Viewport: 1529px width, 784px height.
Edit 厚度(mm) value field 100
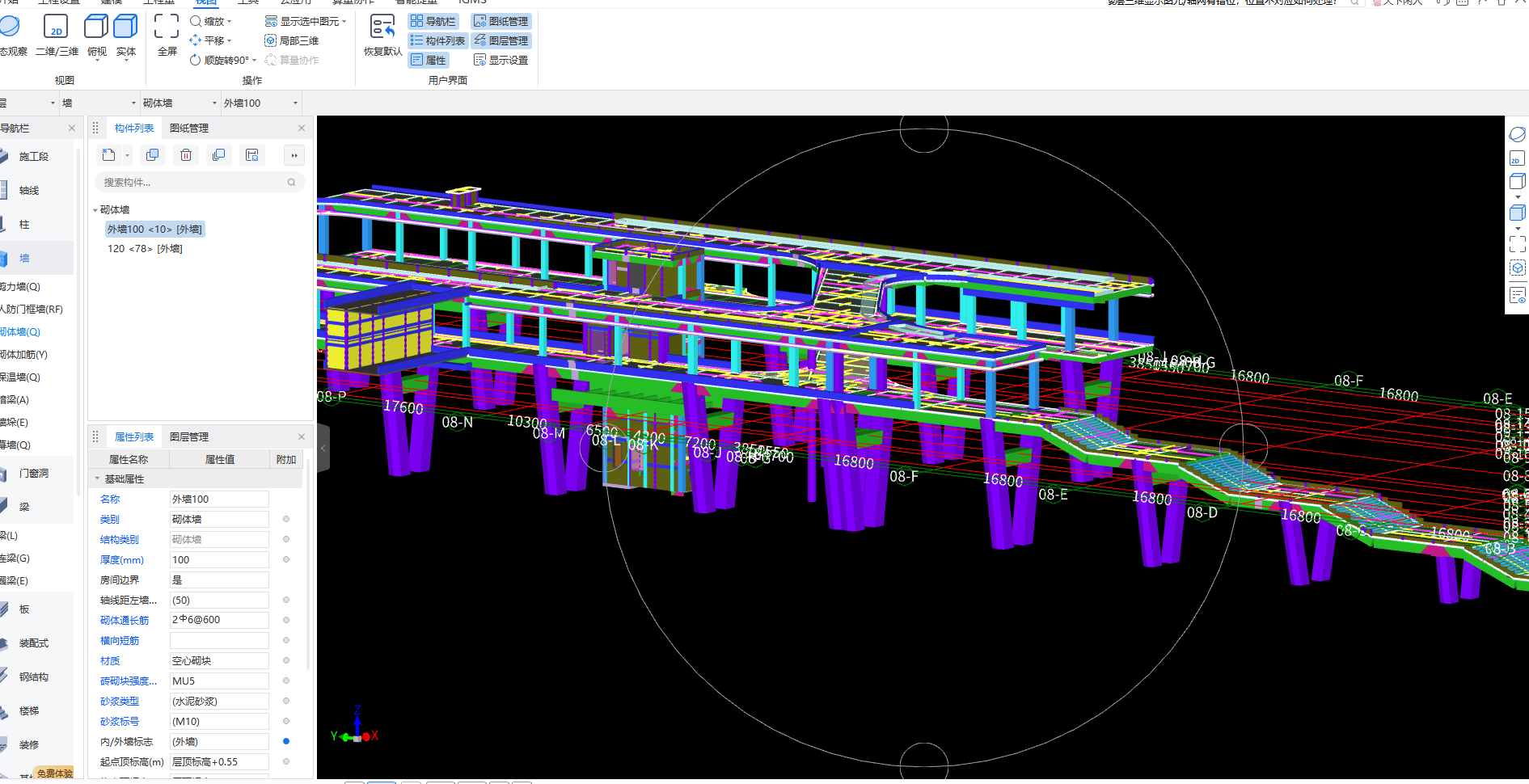pos(219,559)
